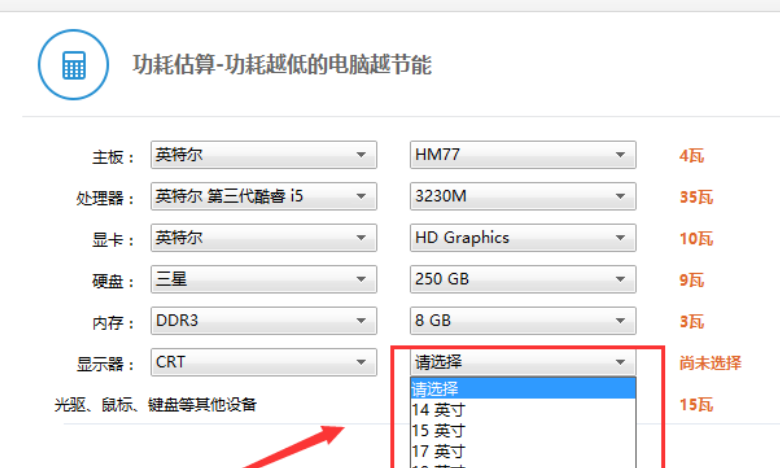Click the 光驱、鼠标、键盘等其他设备 label

[155, 405]
